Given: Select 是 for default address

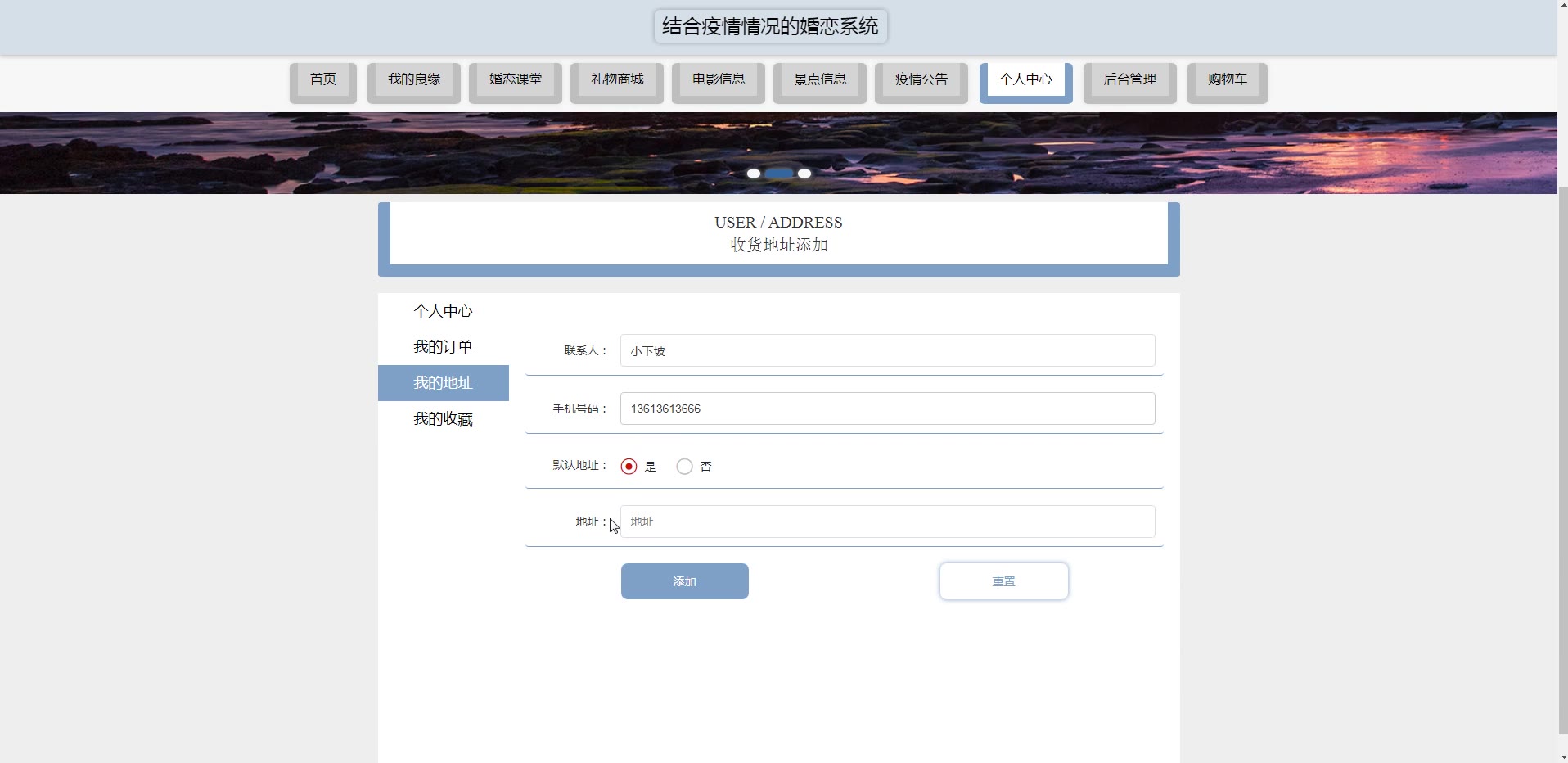Looking at the screenshot, I should click(x=629, y=467).
